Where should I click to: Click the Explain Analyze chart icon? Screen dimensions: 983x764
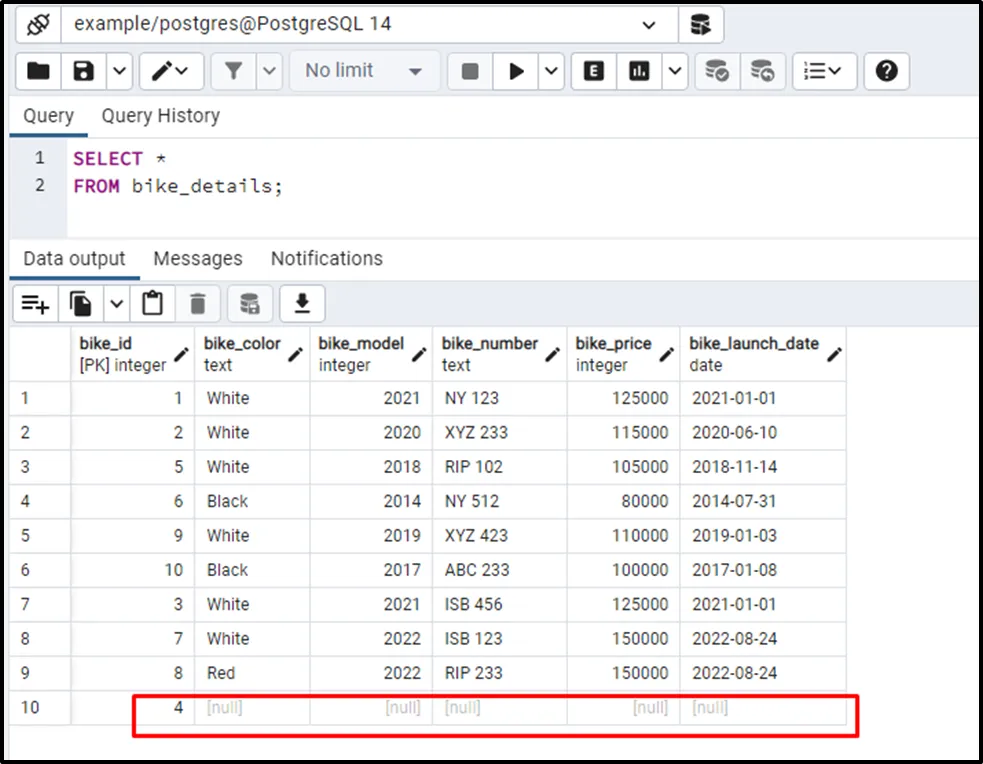click(x=640, y=71)
